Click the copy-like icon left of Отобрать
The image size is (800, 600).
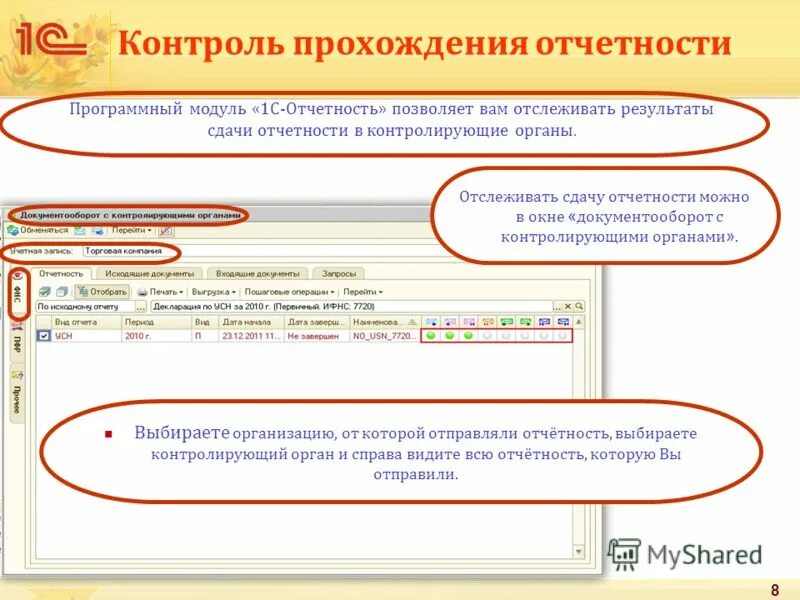tap(62, 292)
